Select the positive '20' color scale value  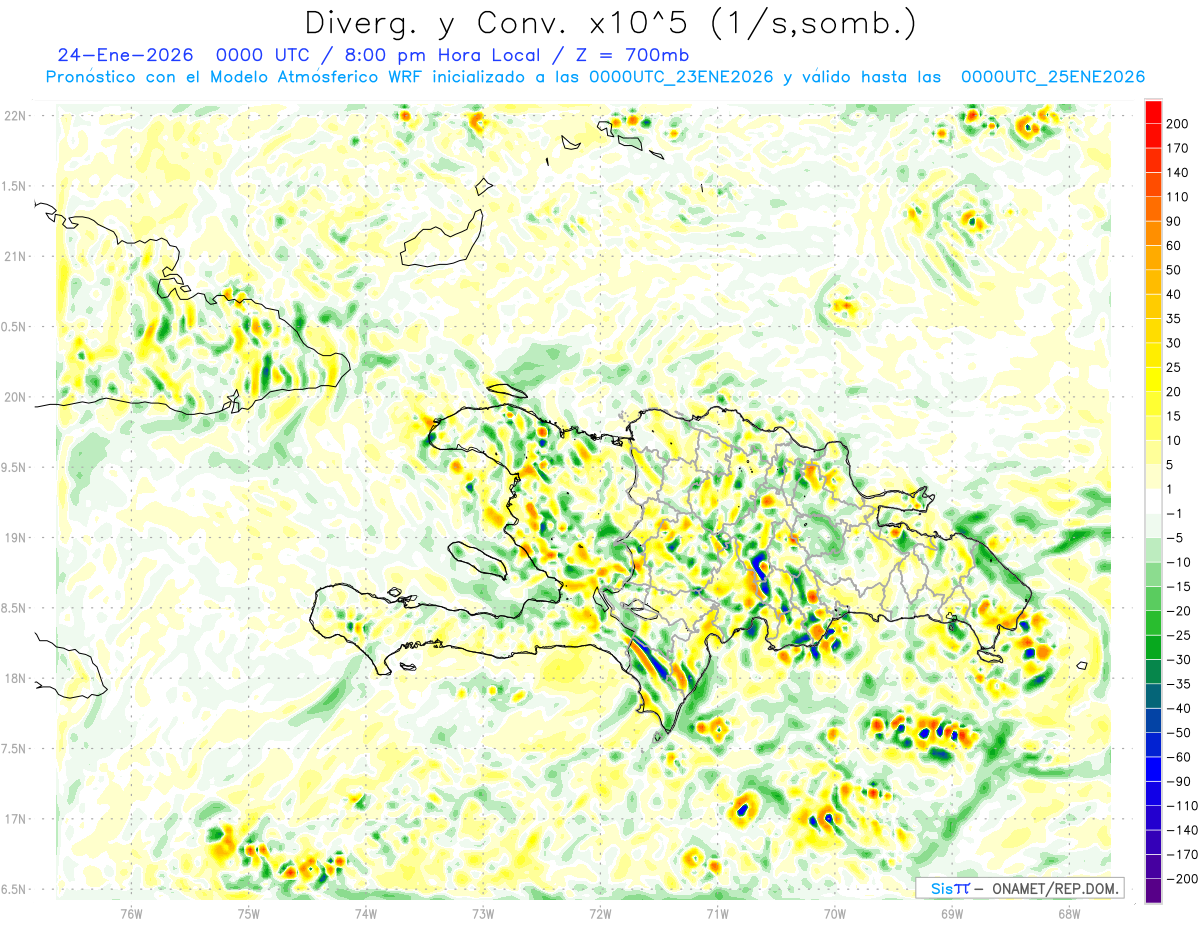tap(1175, 392)
